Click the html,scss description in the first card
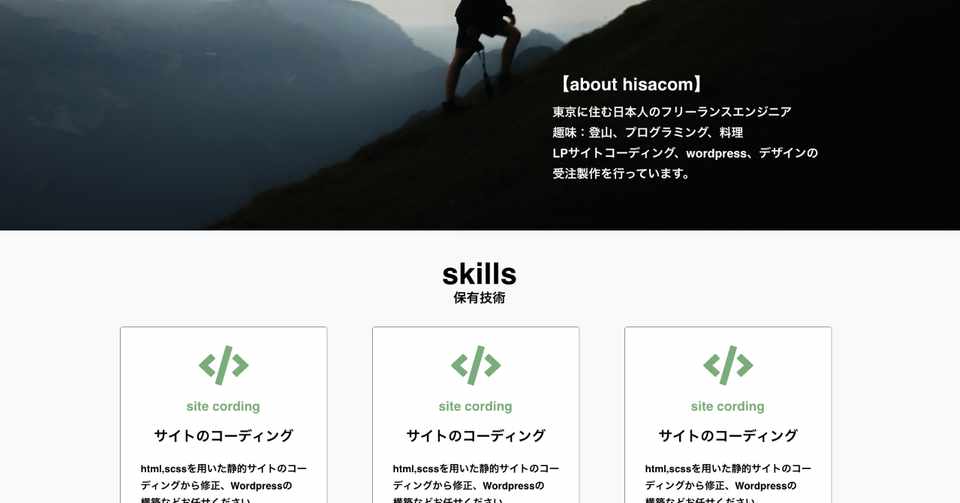 [x=223, y=483]
